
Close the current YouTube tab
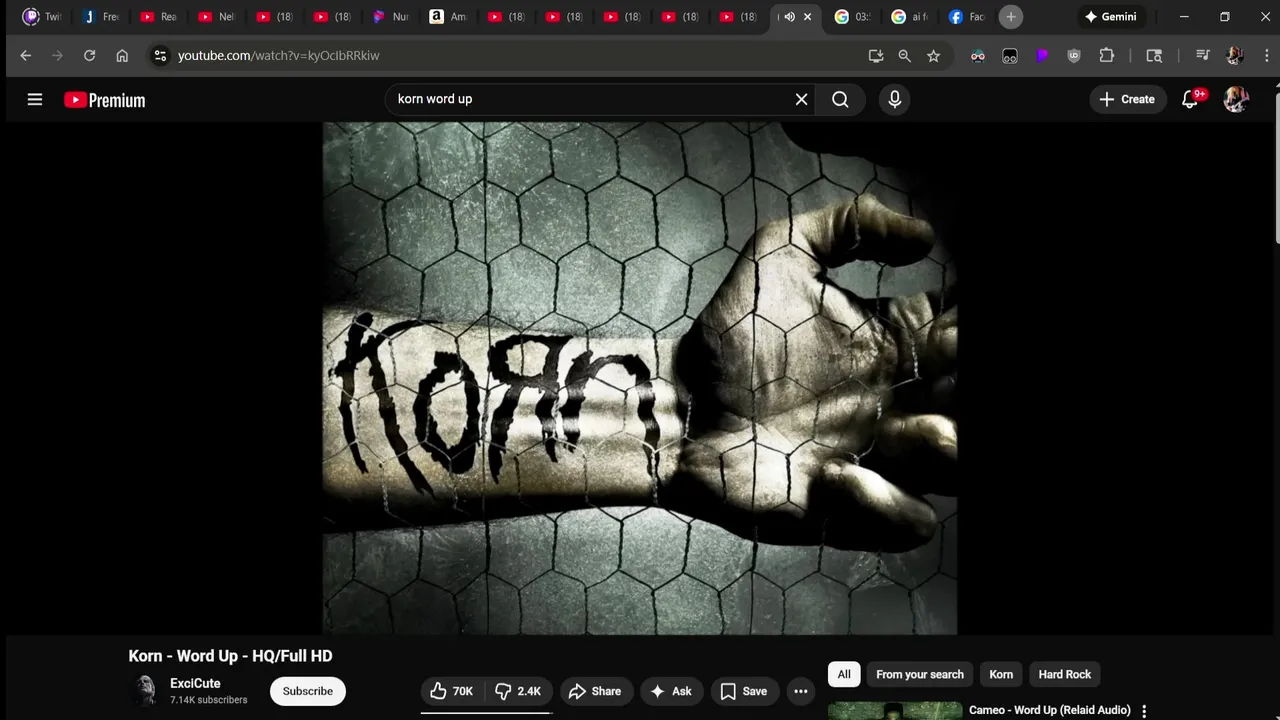coord(808,17)
